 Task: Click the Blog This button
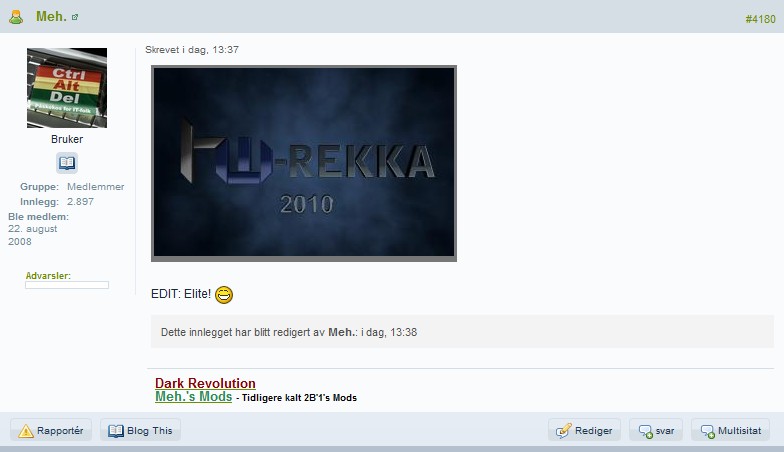[140, 430]
